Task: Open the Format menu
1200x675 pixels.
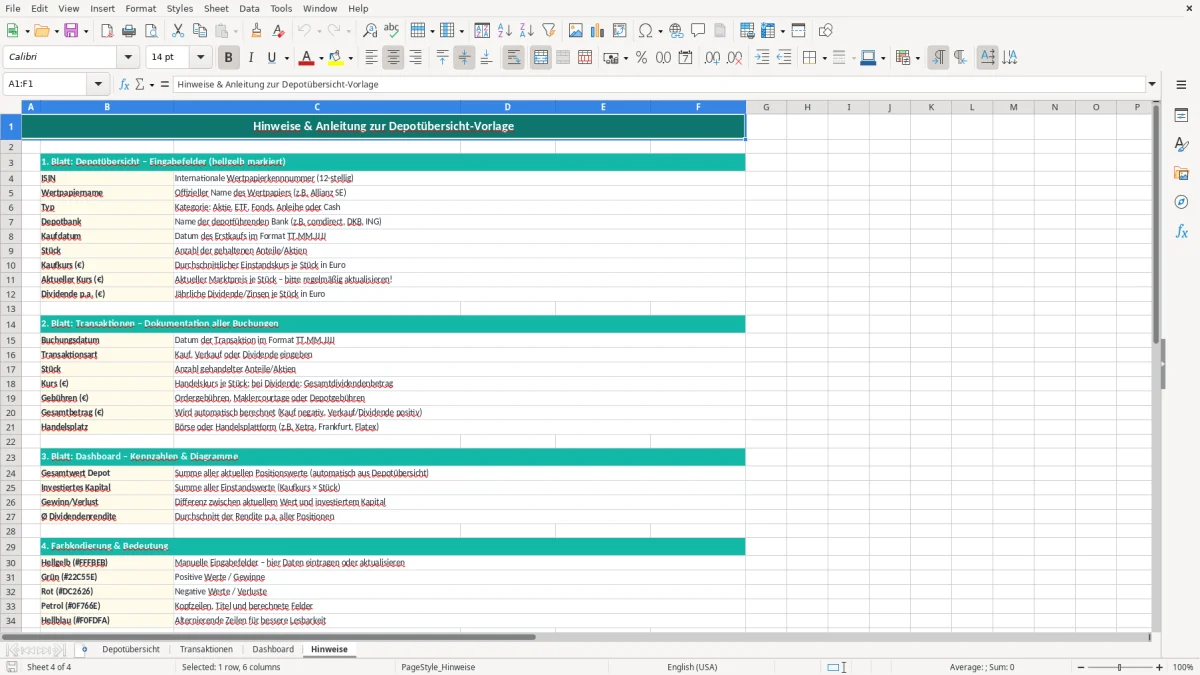Action: click(x=141, y=8)
